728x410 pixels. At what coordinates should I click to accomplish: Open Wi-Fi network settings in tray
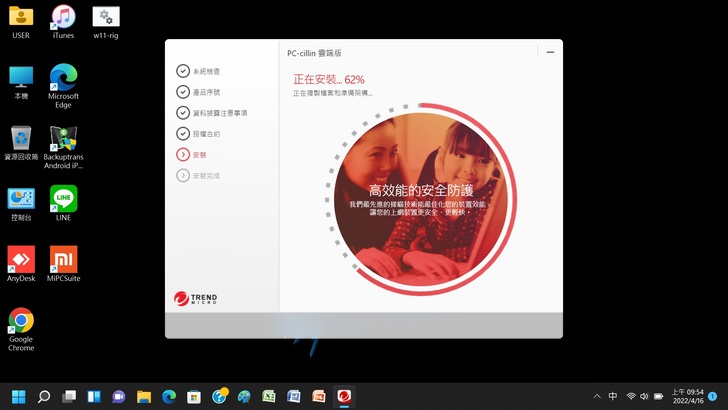[x=630, y=396]
